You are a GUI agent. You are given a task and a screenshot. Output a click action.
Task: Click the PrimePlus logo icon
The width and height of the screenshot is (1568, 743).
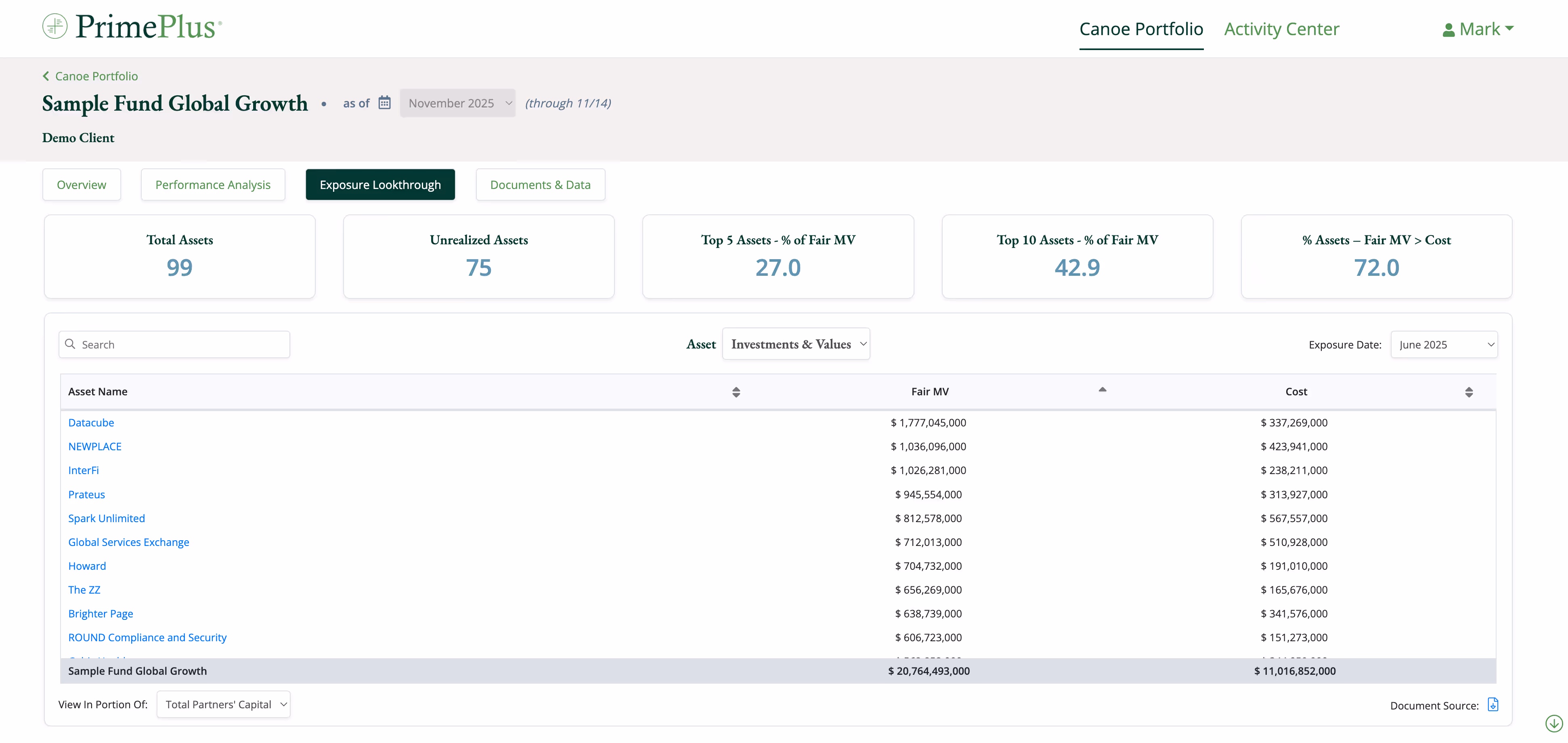pyautogui.click(x=55, y=26)
